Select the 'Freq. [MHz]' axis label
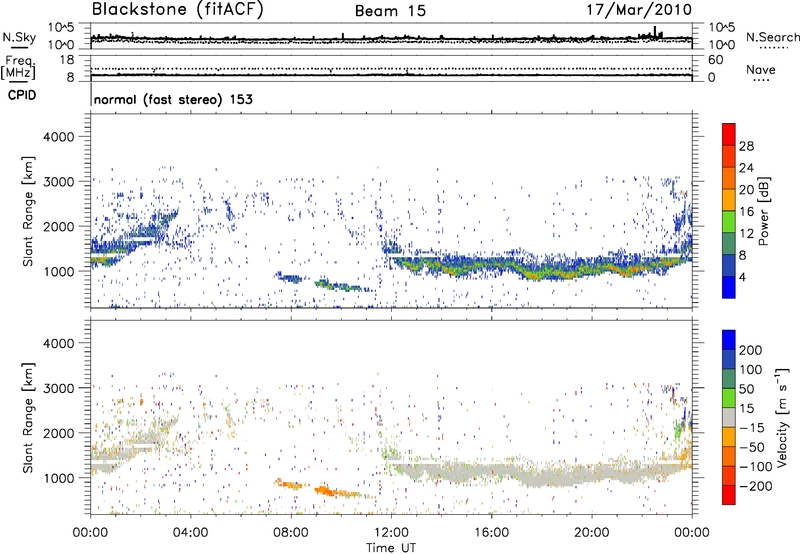800x554 pixels. 18,67
